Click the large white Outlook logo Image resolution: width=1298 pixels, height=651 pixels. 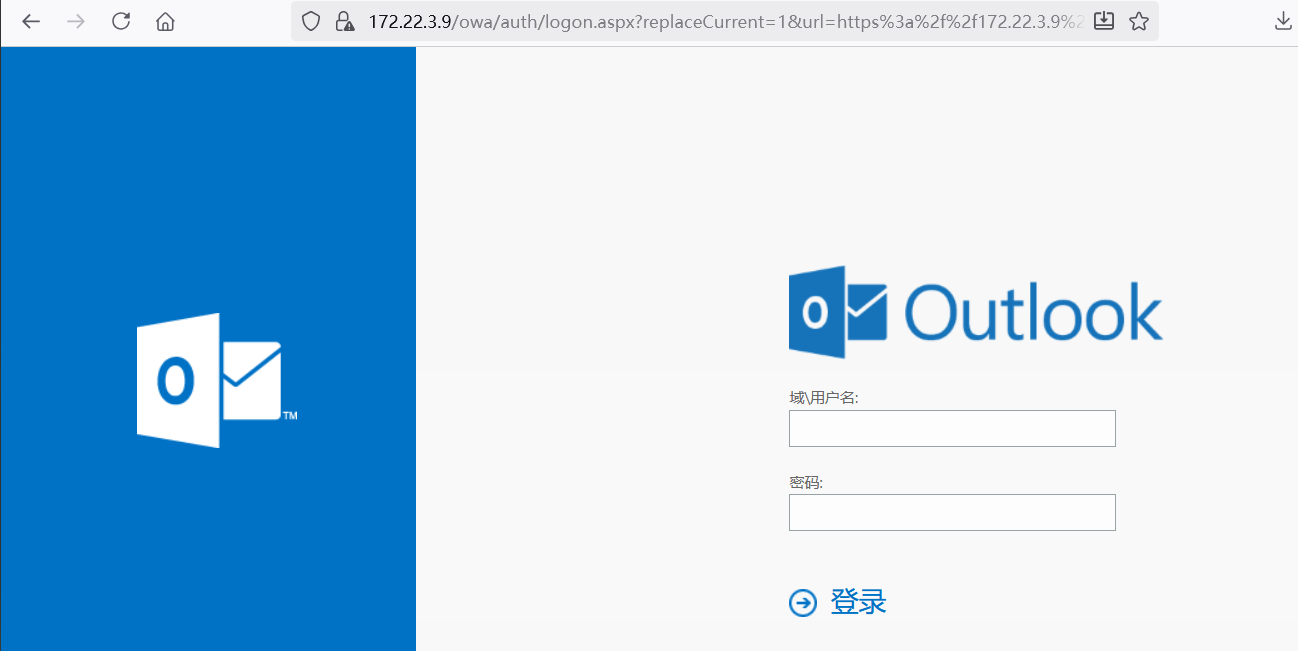[208, 380]
